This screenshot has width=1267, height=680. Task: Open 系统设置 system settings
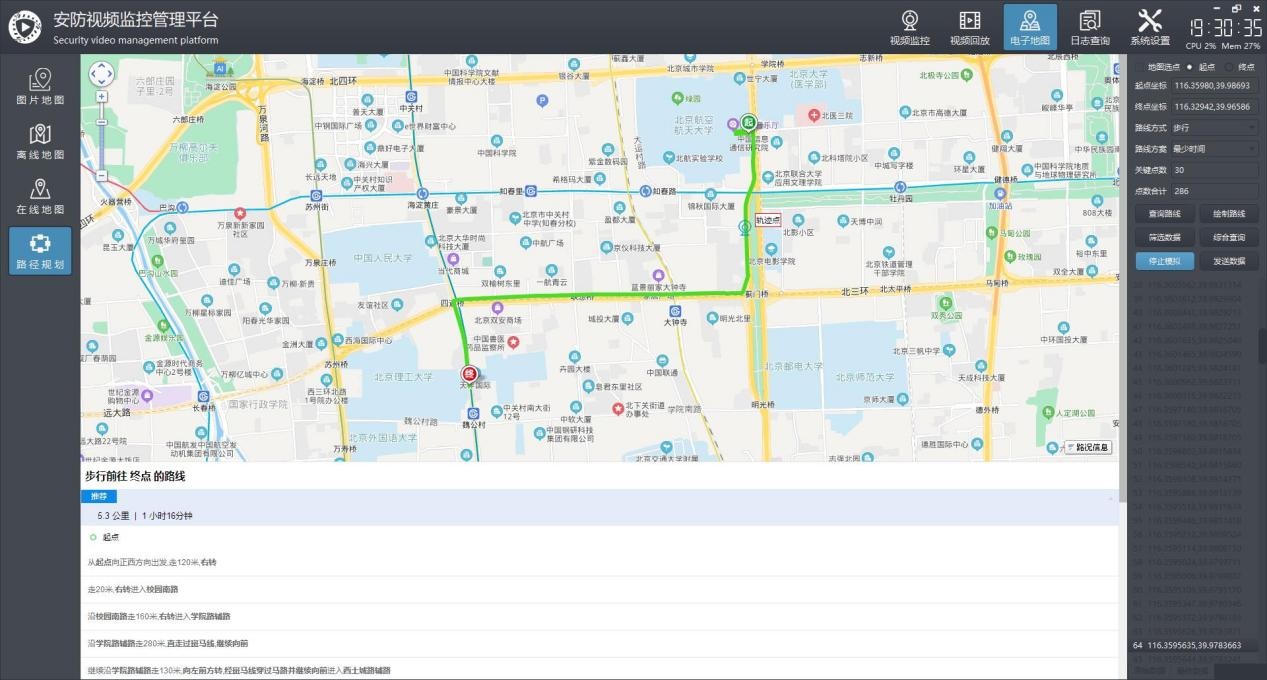(x=1149, y=27)
